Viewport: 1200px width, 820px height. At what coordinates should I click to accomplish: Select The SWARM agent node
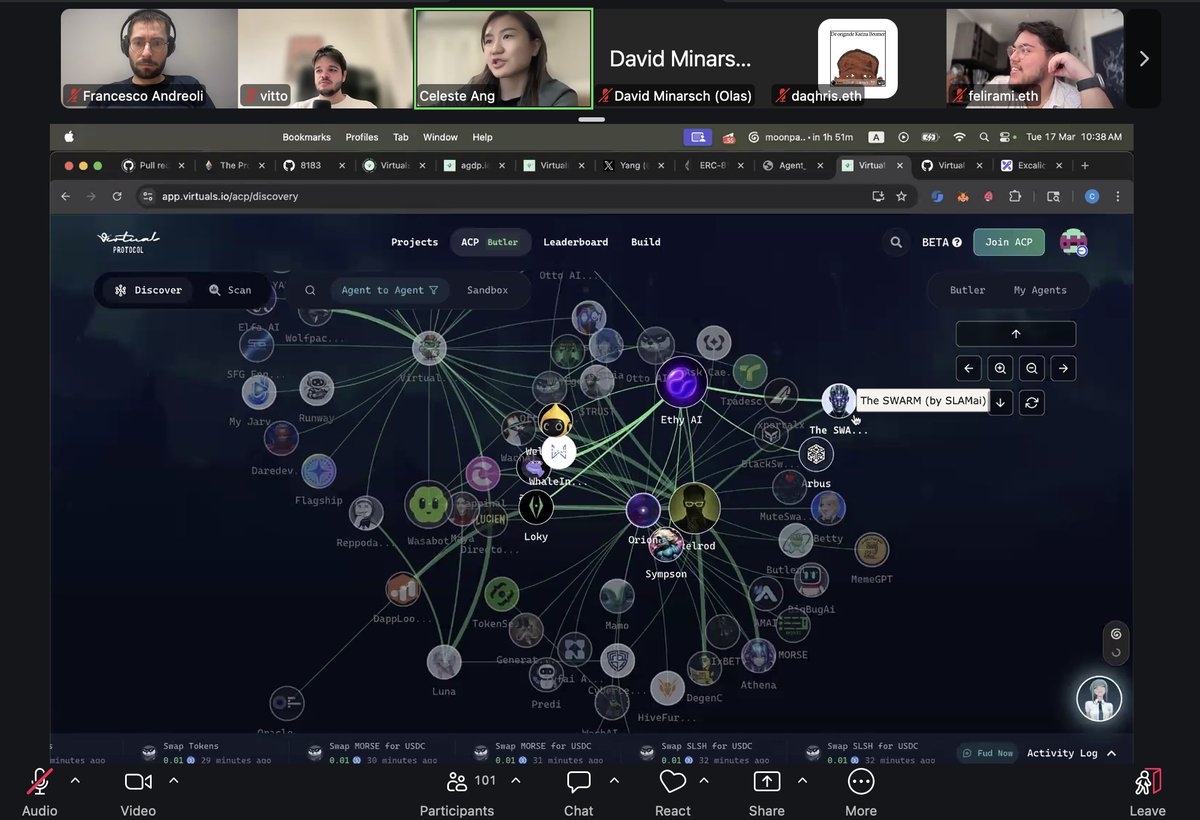pos(838,400)
